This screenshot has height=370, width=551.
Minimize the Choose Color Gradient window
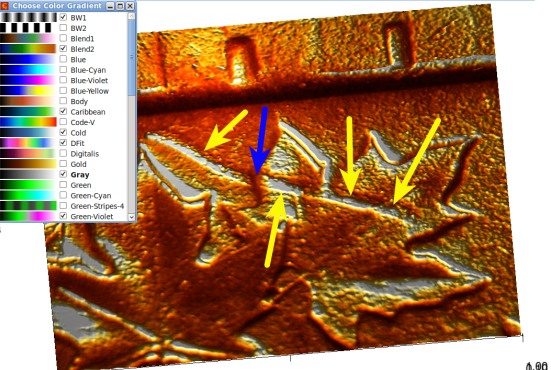110,6
